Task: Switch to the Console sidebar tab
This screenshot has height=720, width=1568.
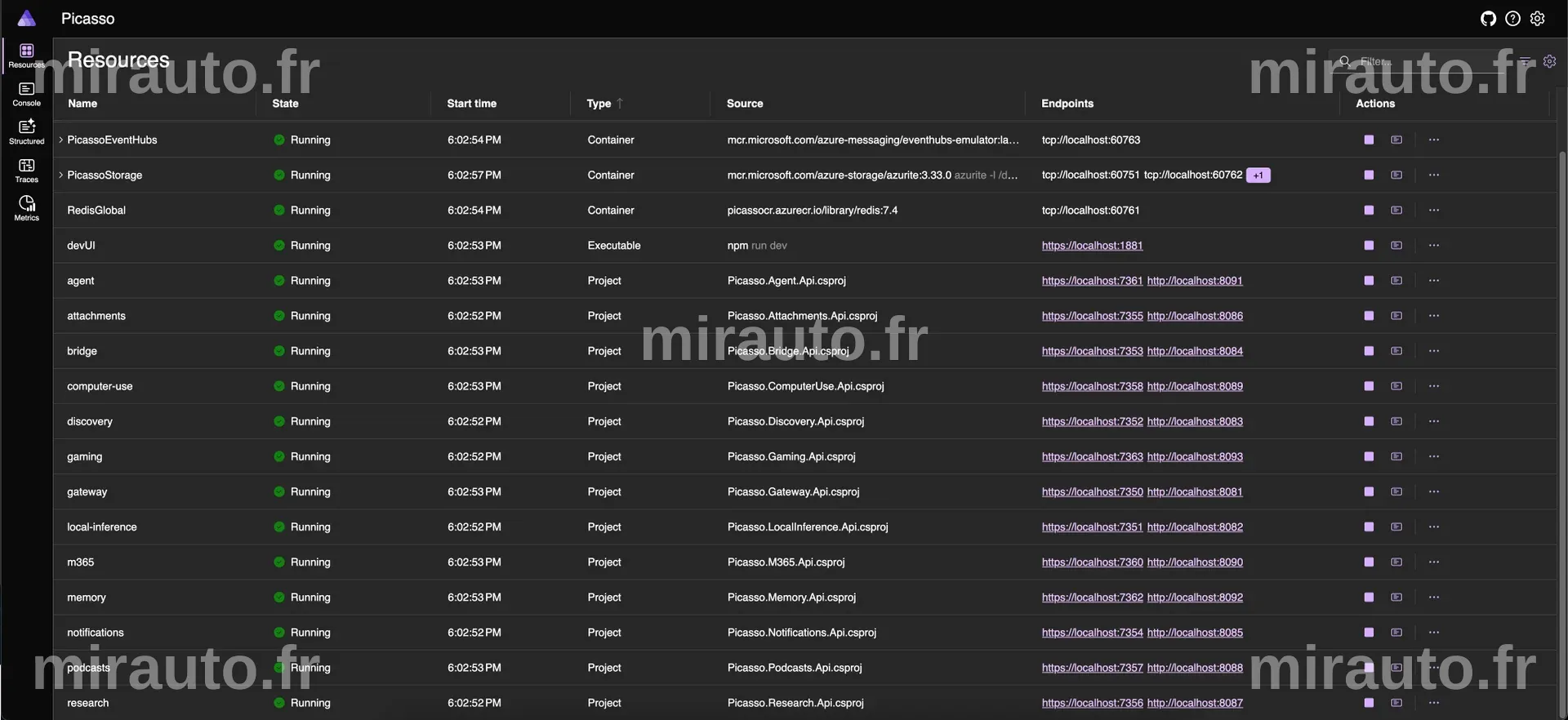Action: tap(27, 94)
